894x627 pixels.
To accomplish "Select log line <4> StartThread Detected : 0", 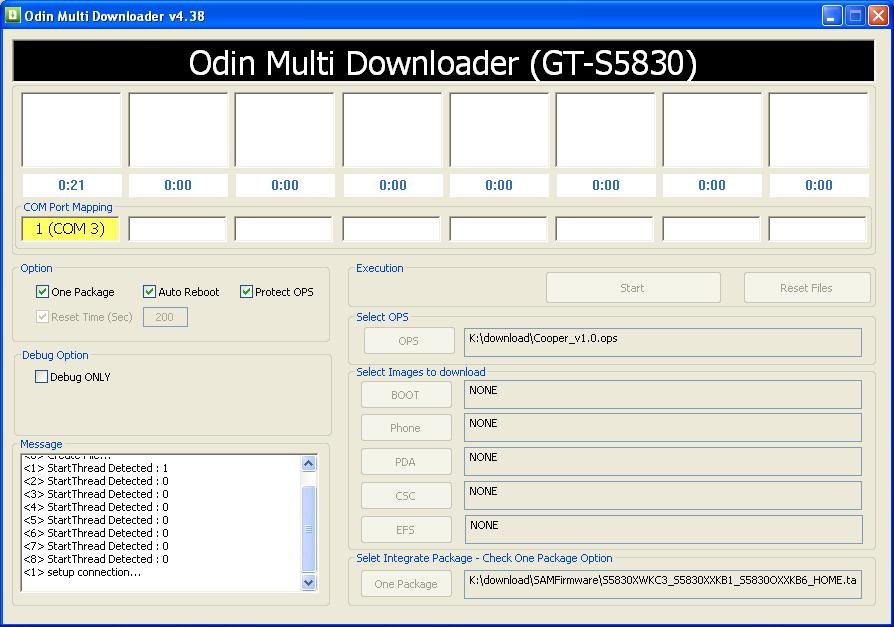I will [x=96, y=507].
